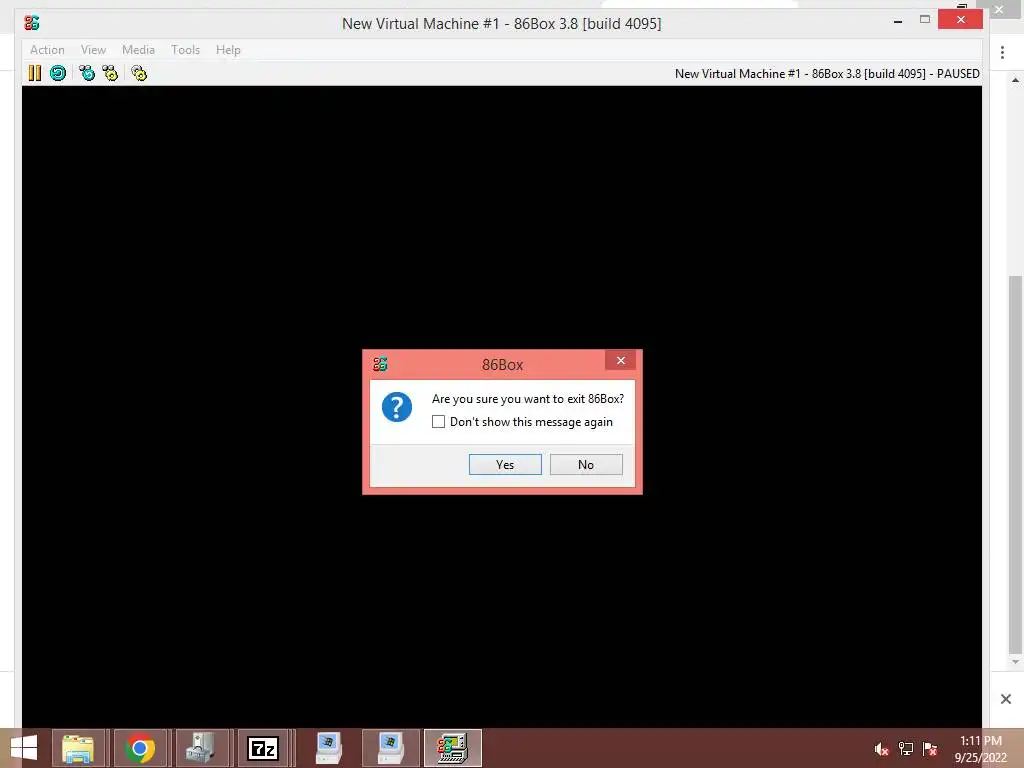Open the Windows Start button
The height and width of the screenshot is (768, 1024).
tap(24, 748)
